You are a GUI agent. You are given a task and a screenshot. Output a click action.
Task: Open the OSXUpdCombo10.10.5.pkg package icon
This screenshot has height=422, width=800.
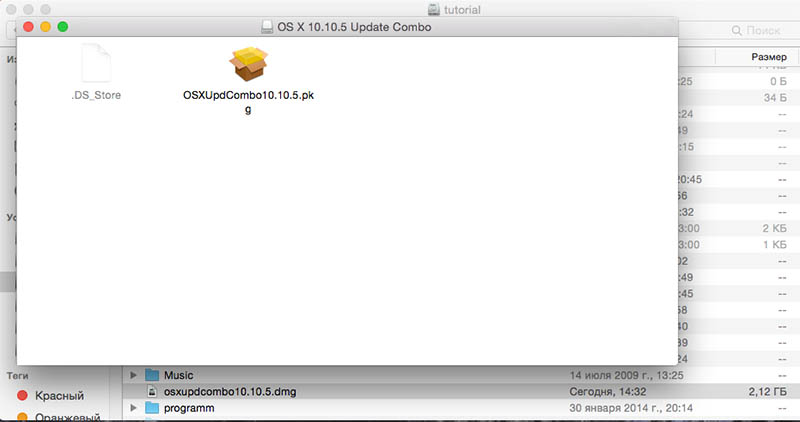(248, 64)
